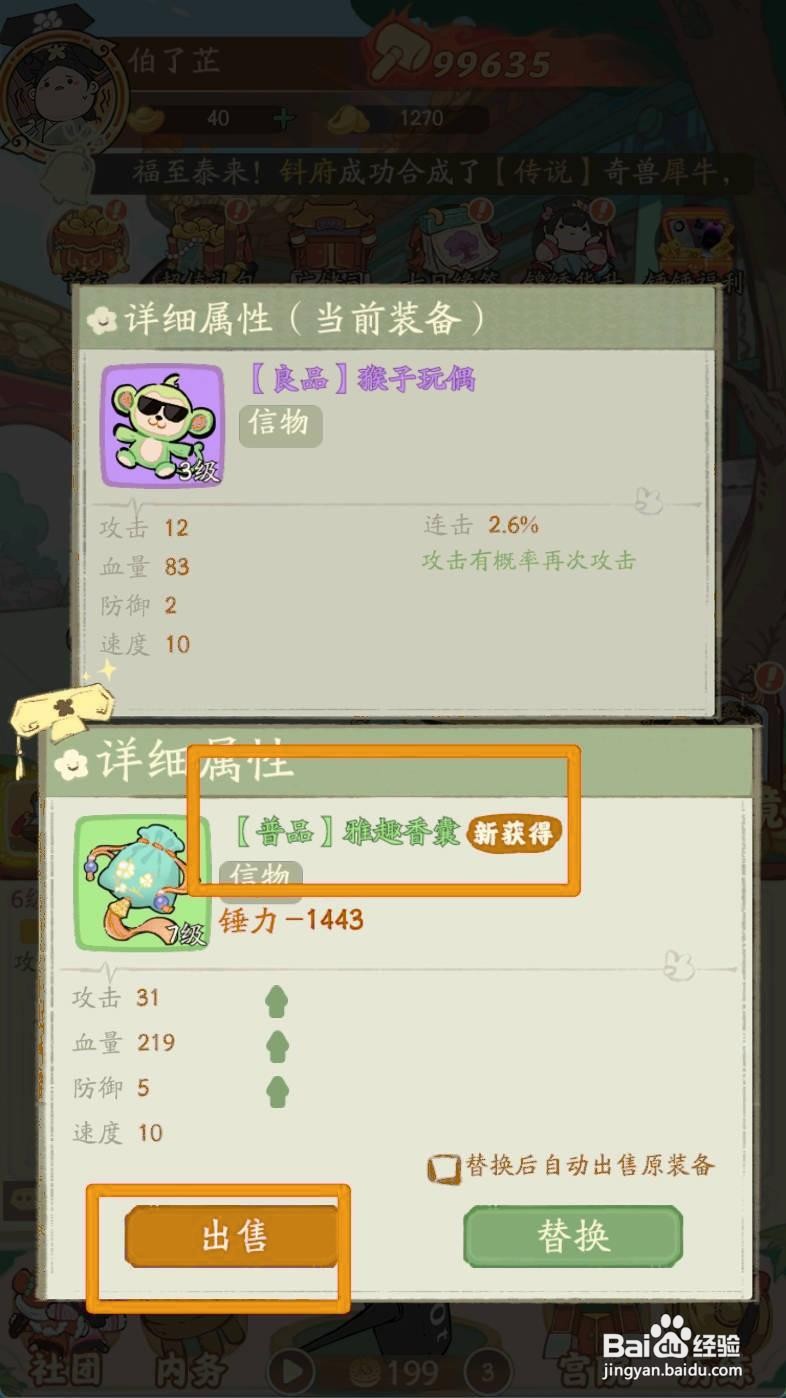Tap the green plus to add ingots
The height and width of the screenshot is (1398, 786).
[284, 118]
